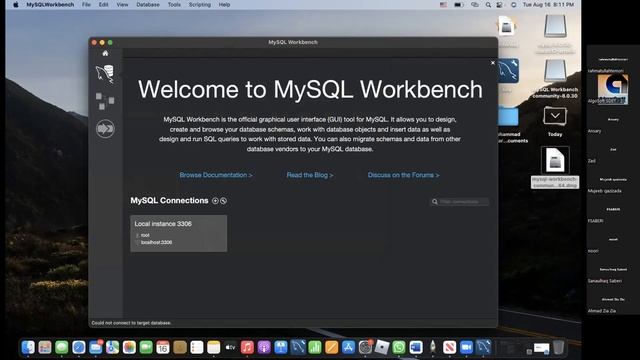Open the Scripting menu
This screenshot has width=640, height=360.
(200, 4)
